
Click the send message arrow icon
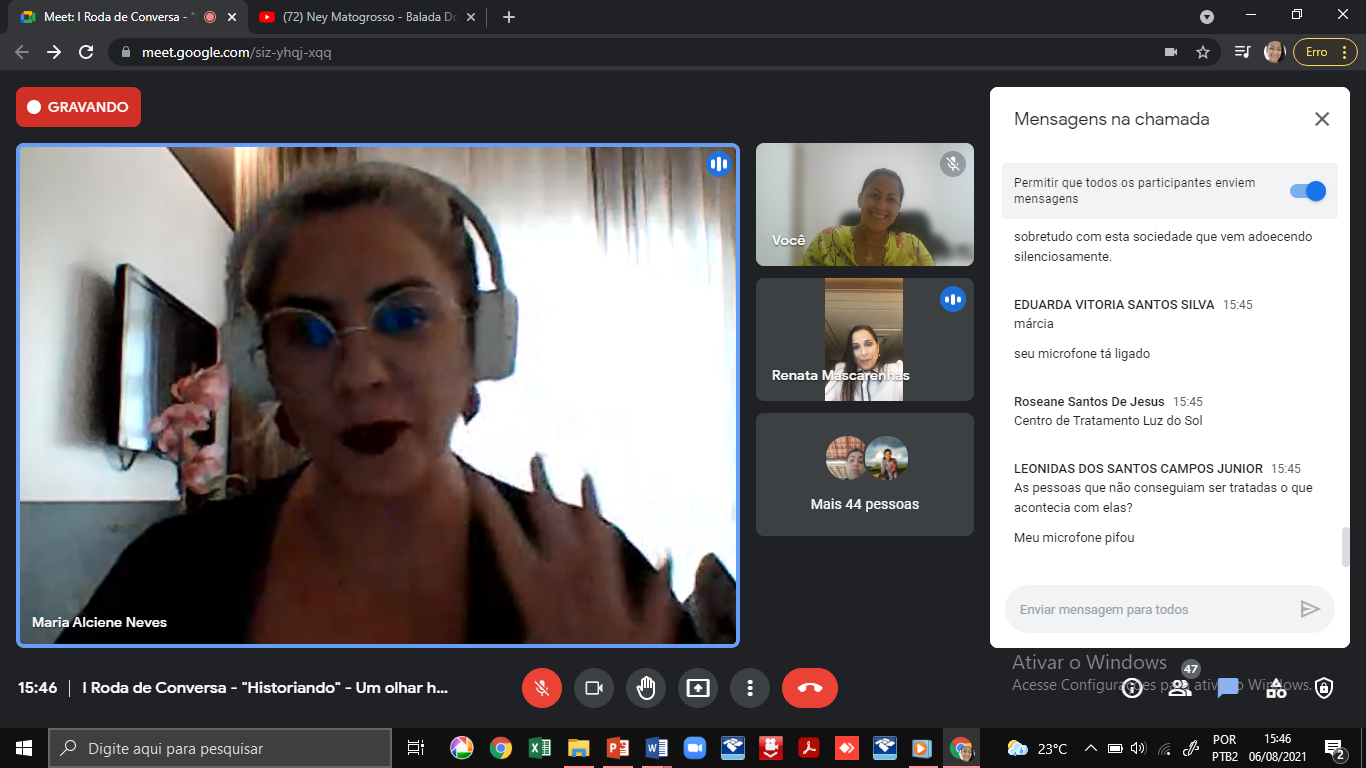tap(1310, 609)
